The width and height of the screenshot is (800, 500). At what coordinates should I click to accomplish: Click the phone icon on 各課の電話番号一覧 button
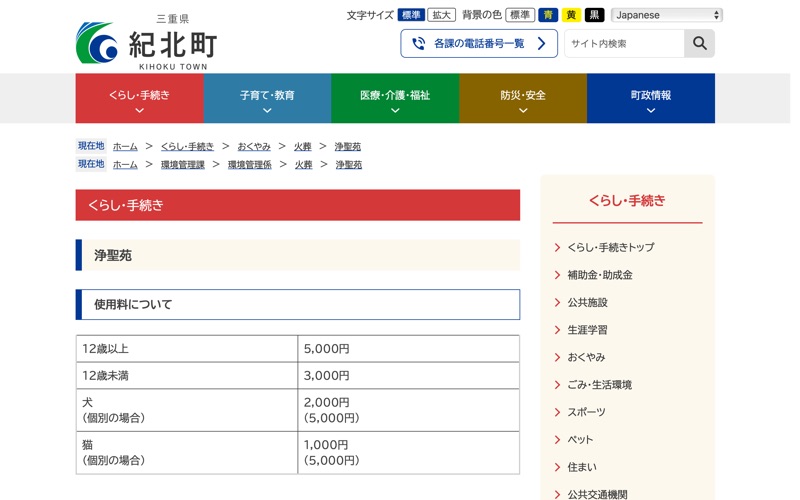coord(418,43)
